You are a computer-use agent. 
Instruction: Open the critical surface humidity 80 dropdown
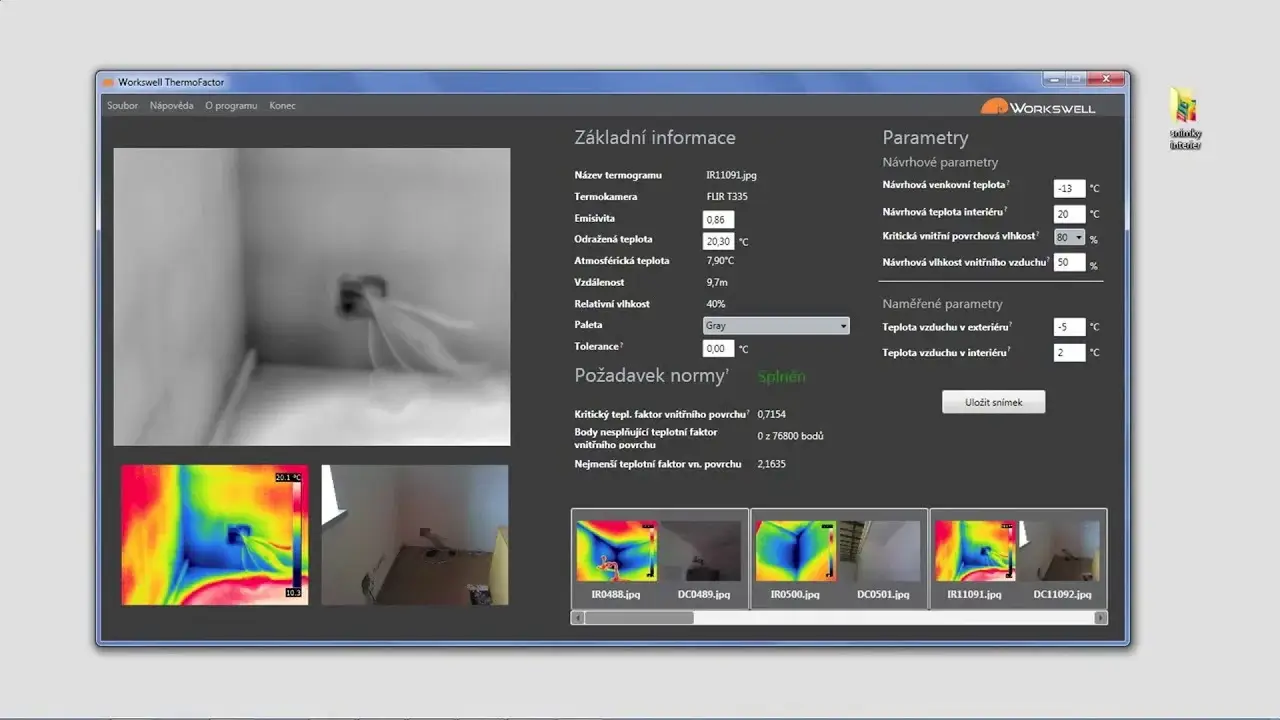coord(1070,237)
